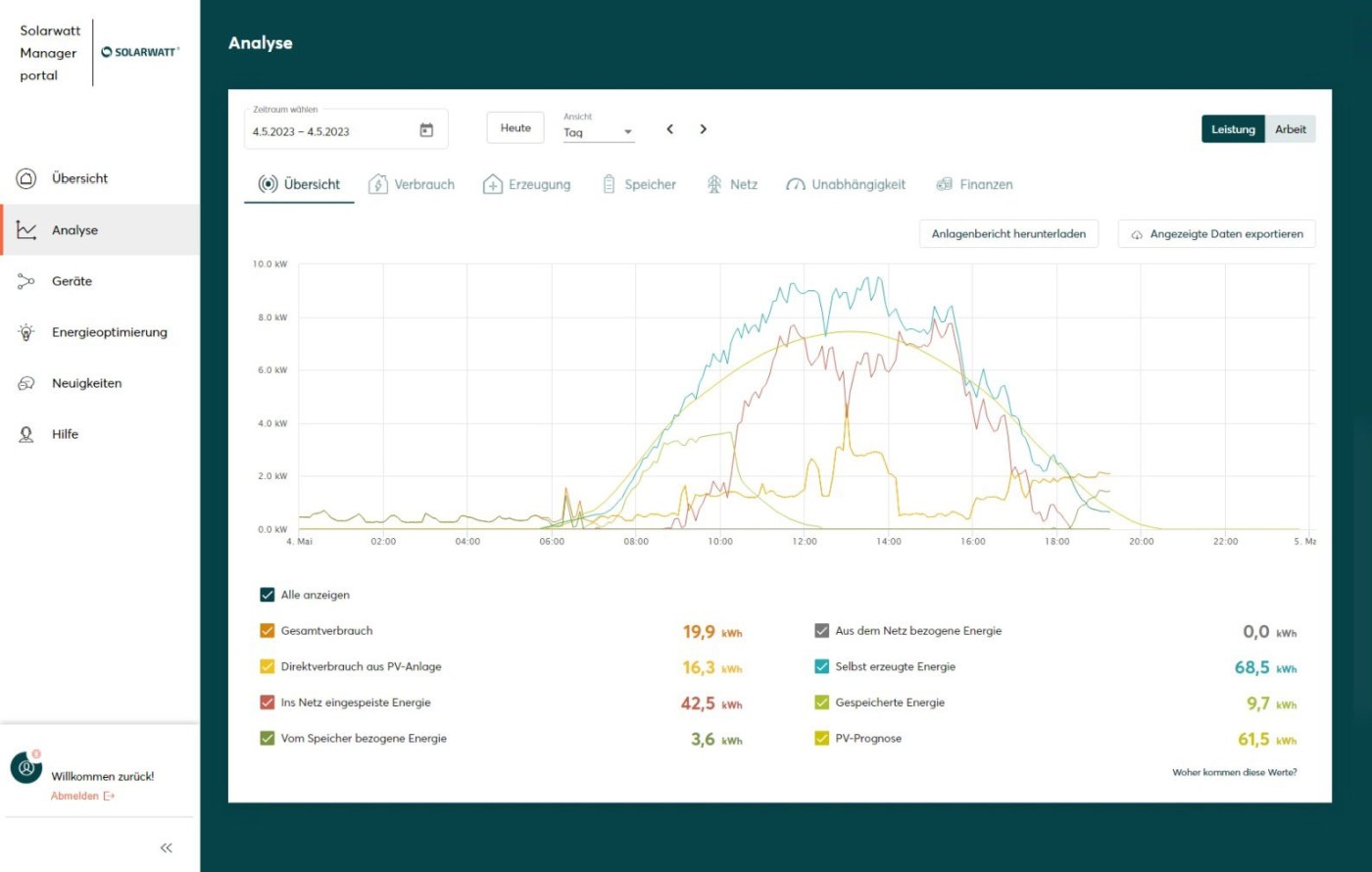Open the calendar date picker icon
1372x872 pixels.
426,130
